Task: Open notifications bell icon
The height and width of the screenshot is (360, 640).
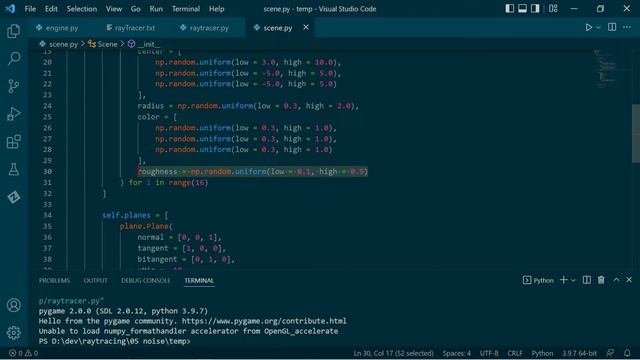Action: [x=627, y=353]
